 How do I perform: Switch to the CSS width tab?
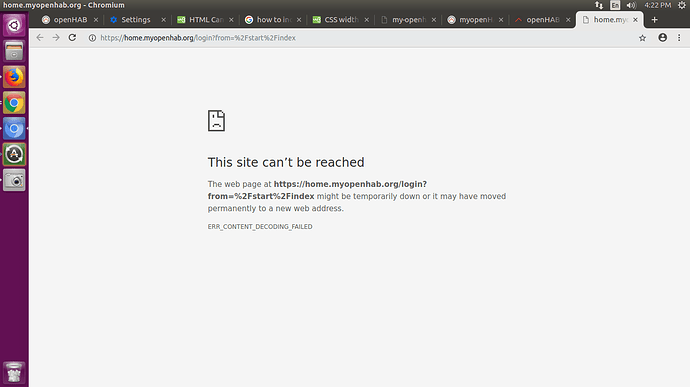pyautogui.click(x=341, y=20)
